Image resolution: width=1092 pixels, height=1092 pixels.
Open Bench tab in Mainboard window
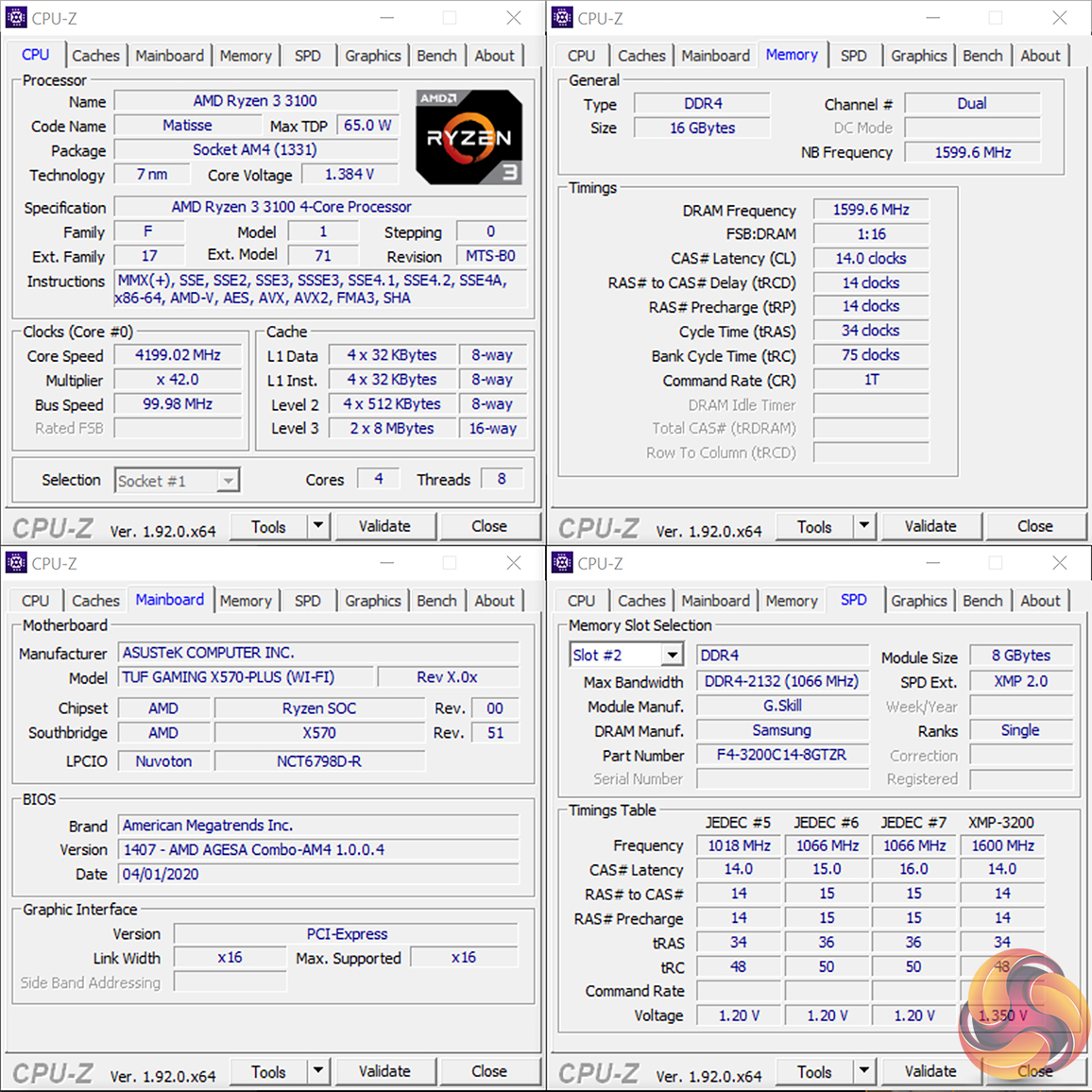[437, 601]
